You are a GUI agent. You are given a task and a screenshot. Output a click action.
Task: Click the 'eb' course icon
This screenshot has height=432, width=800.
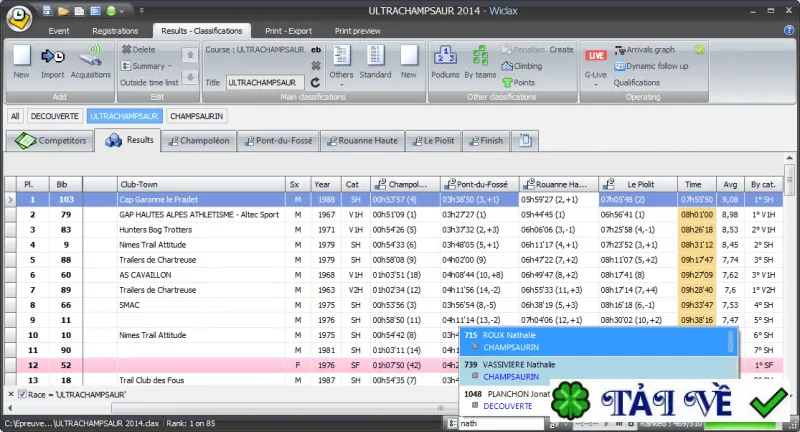click(316, 49)
